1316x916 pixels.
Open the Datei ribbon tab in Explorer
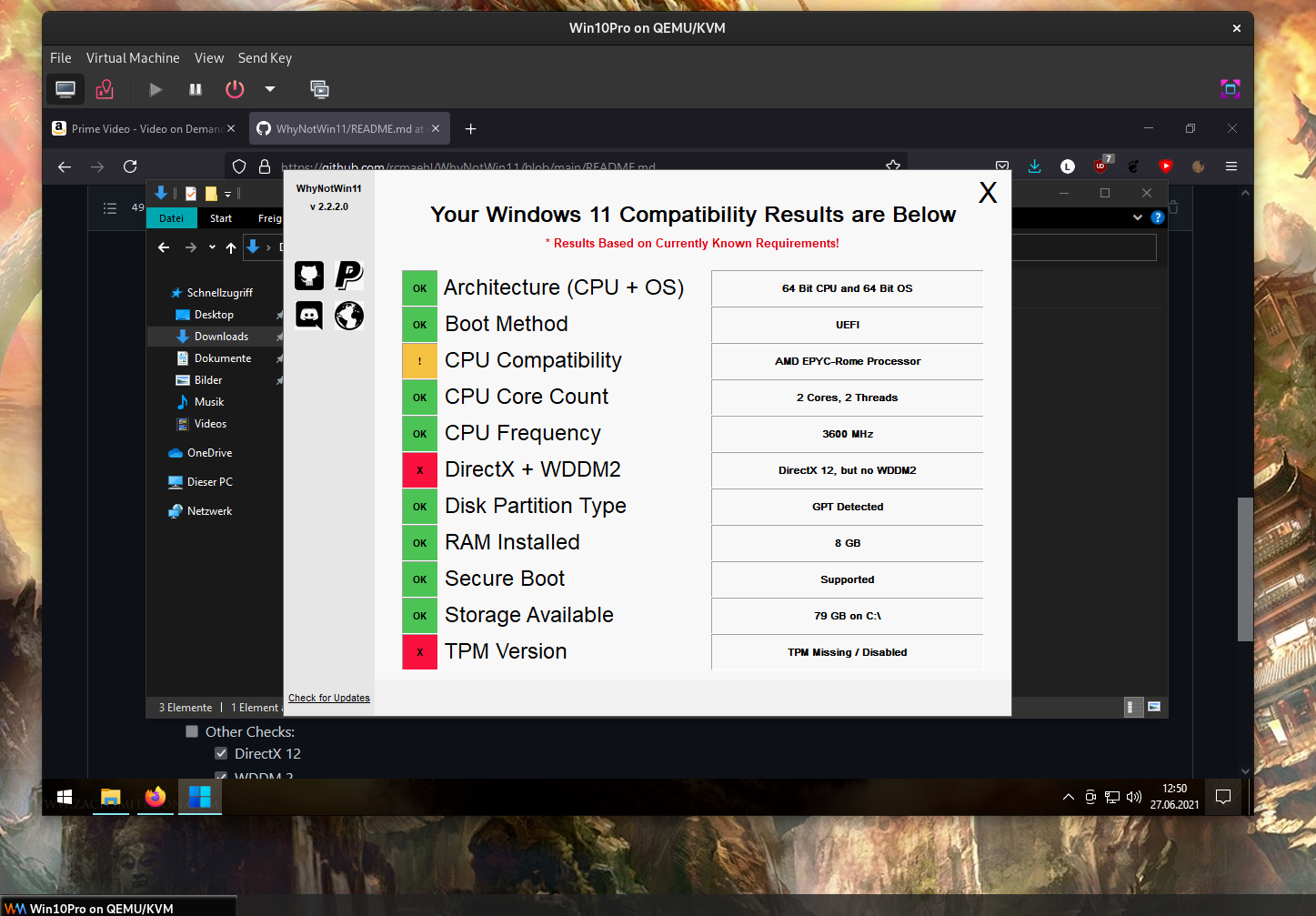(172, 218)
